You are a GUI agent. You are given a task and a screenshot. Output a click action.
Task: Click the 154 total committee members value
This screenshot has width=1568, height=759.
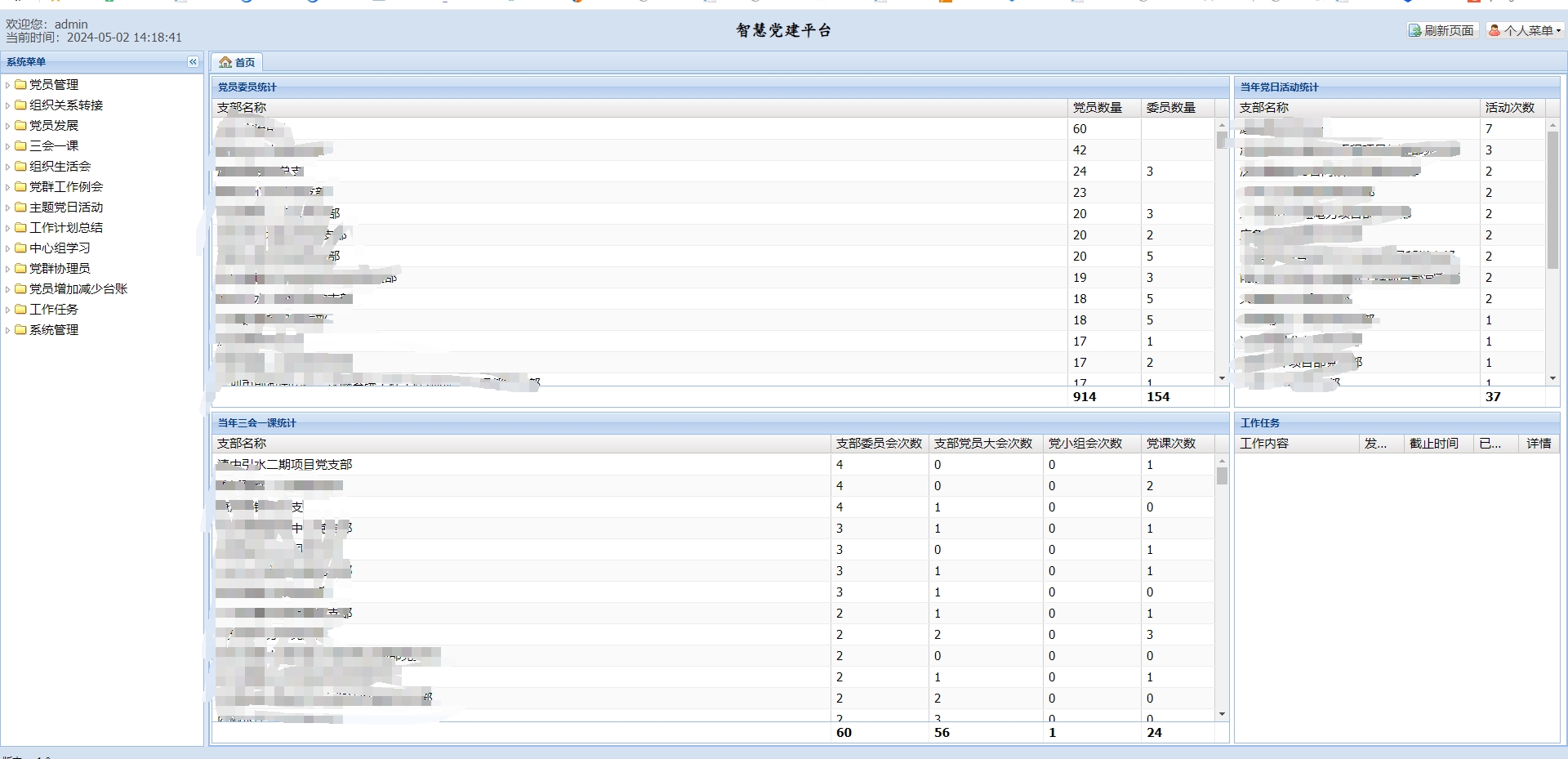point(1158,397)
